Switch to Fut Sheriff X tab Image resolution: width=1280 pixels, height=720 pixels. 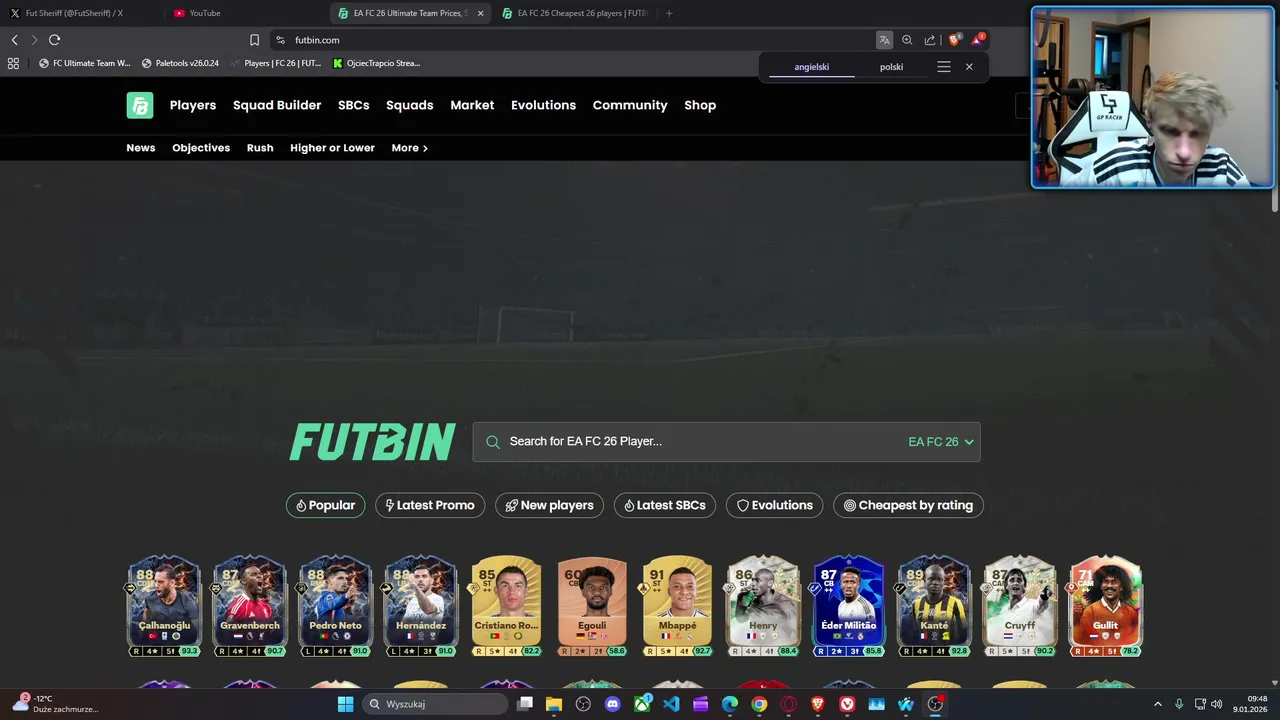80,13
